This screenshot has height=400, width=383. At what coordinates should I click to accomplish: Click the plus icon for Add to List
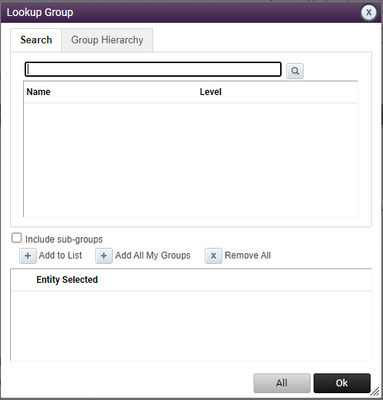pos(28,256)
